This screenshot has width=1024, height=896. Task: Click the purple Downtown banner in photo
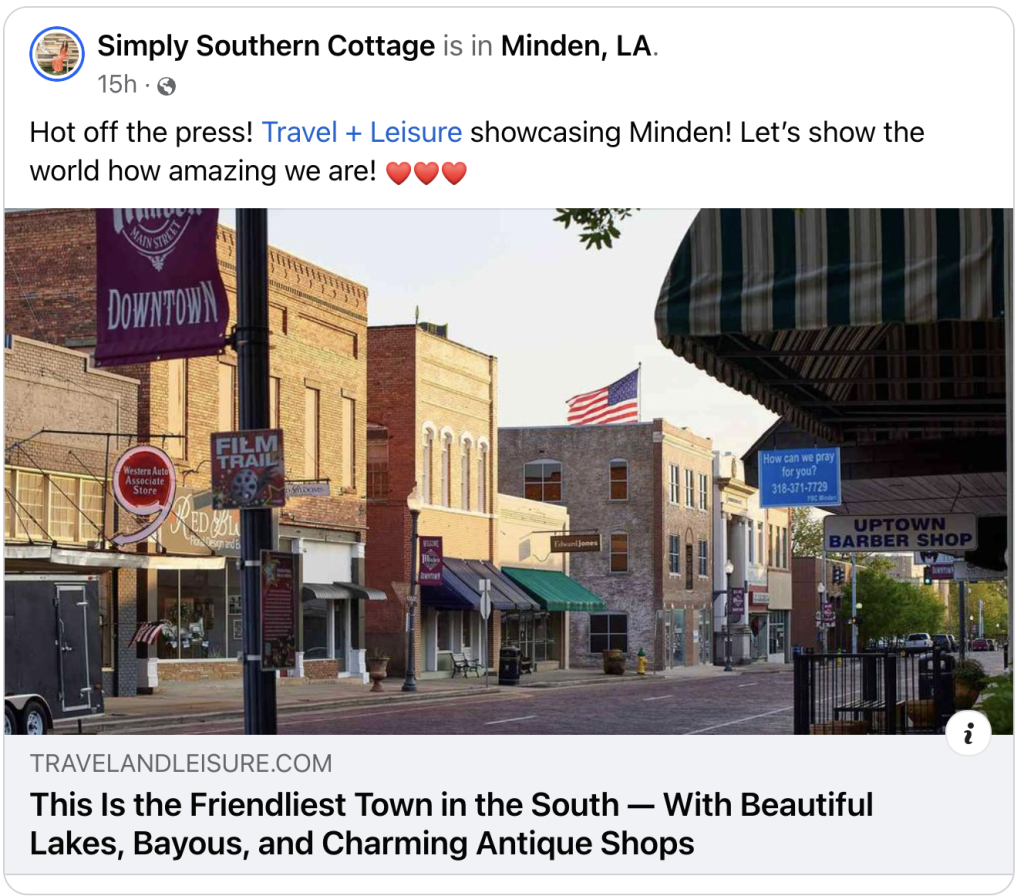161,284
